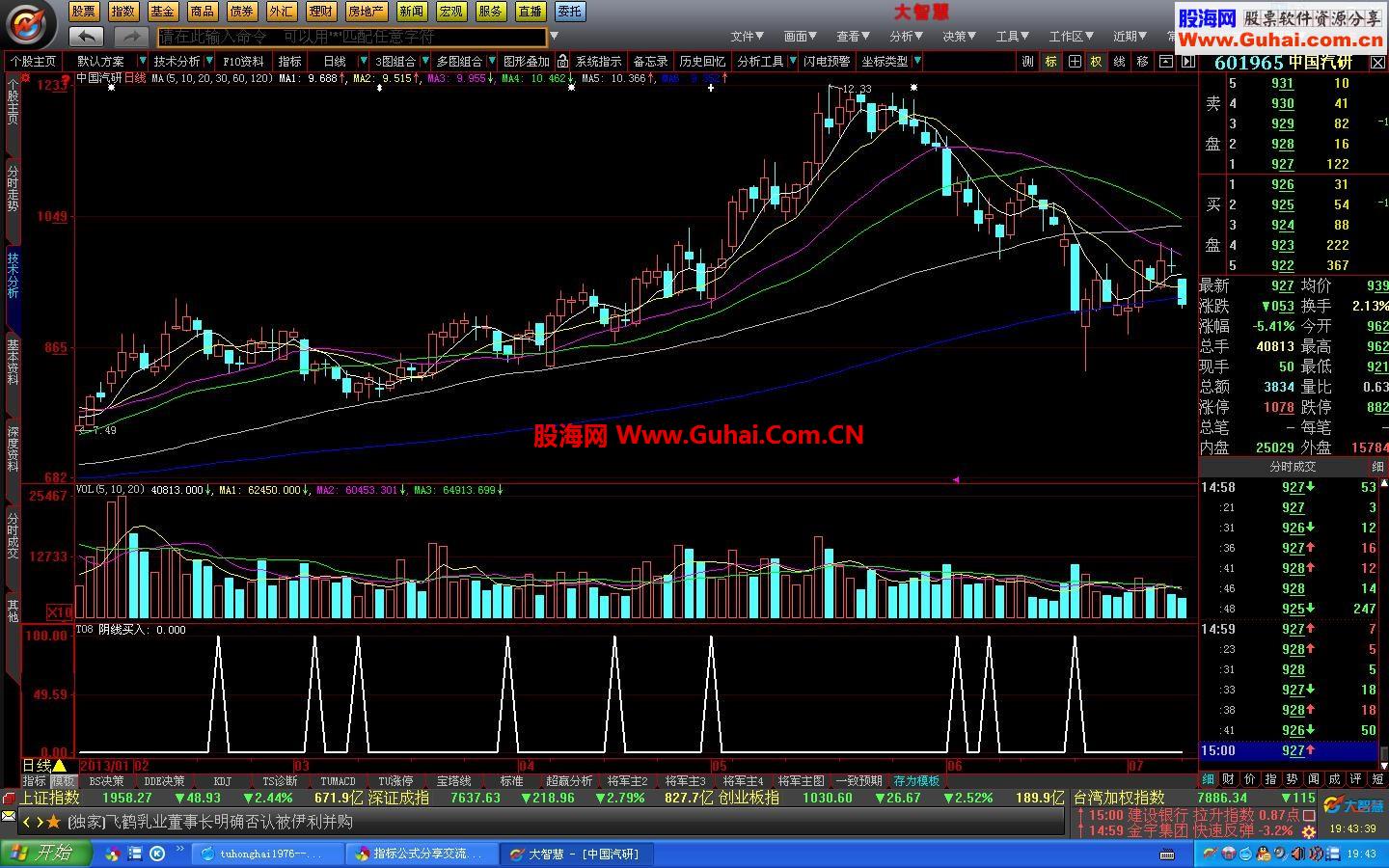Open the 外汇 category button
The image size is (1389, 868).
[281, 12]
